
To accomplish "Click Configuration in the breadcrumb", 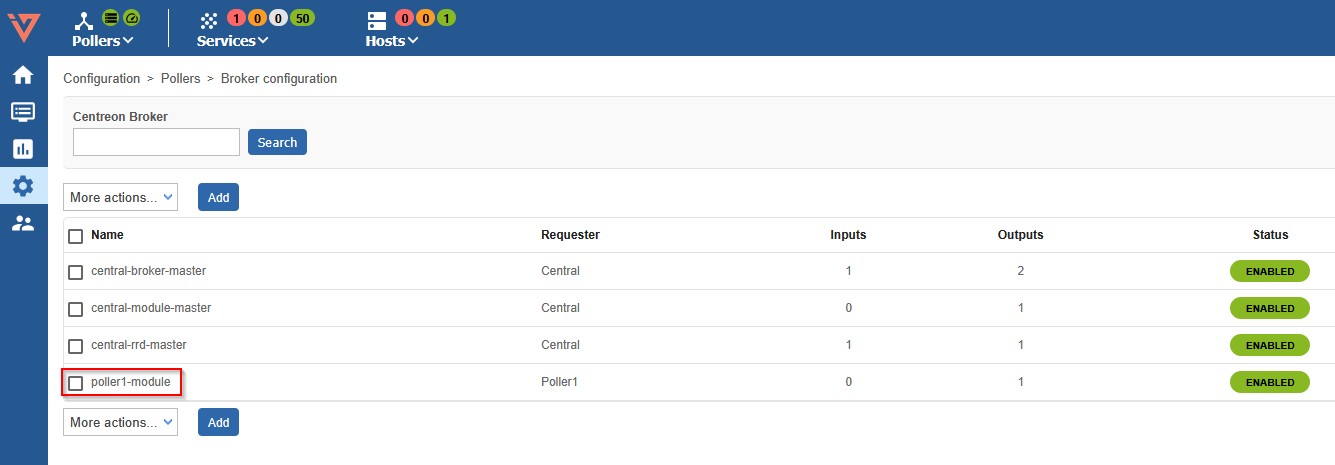I will 102,78.
